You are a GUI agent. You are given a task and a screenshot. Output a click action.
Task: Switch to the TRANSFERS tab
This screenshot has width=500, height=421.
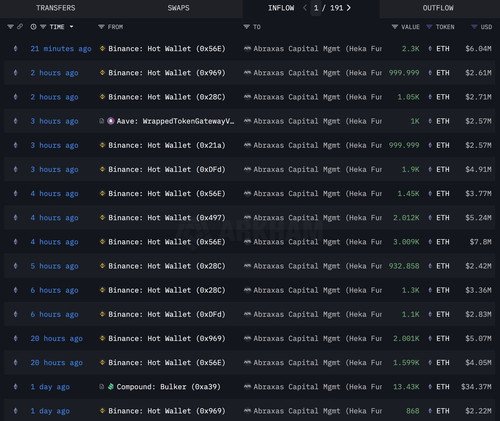click(x=56, y=8)
